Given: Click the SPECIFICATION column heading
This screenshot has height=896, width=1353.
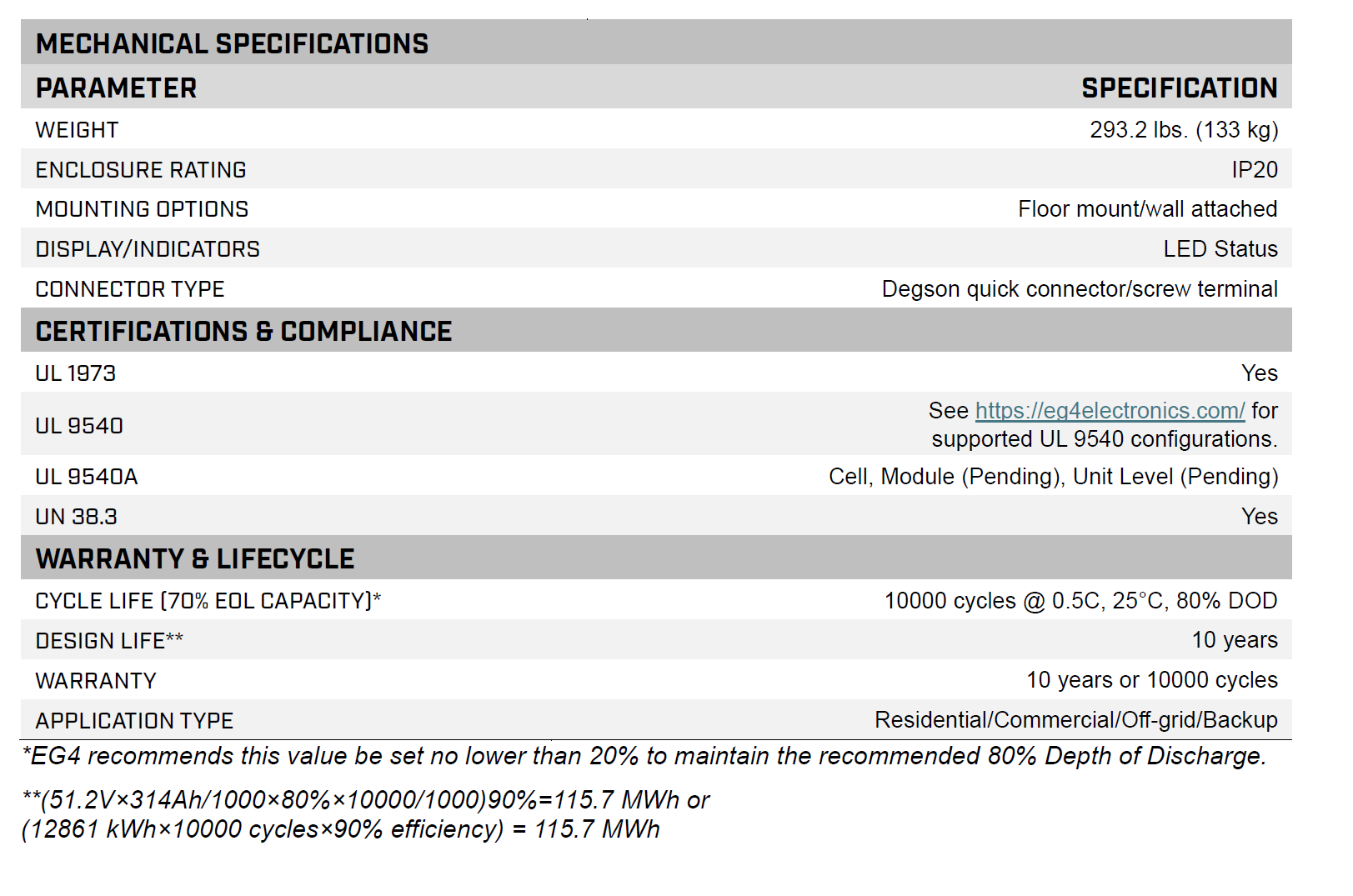Looking at the screenshot, I should [x=1179, y=88].
